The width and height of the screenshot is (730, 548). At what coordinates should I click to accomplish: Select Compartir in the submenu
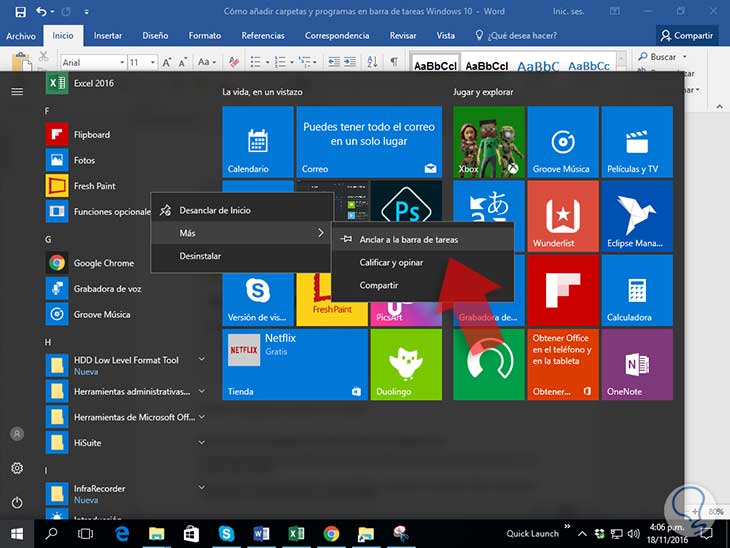[x=423, y=285]
